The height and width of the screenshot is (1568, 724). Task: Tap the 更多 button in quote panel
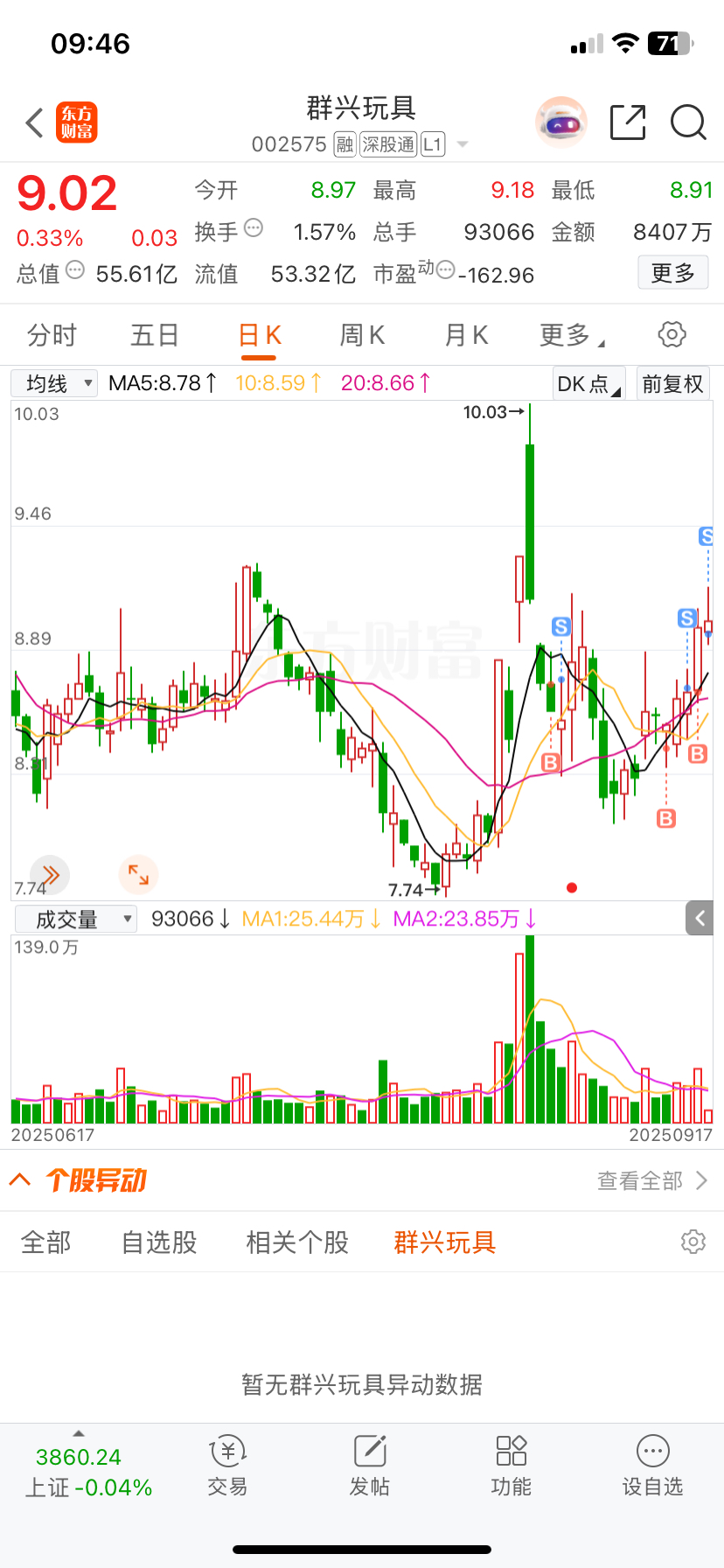673,273
